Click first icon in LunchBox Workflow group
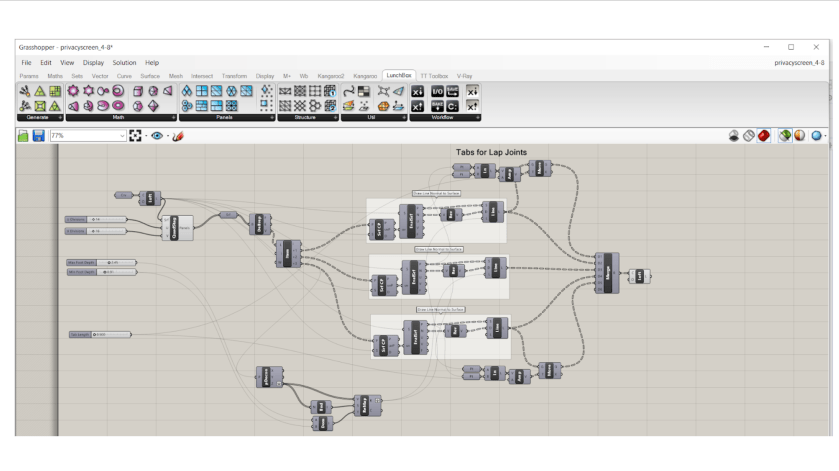839x471 pixels. point(417,91)
